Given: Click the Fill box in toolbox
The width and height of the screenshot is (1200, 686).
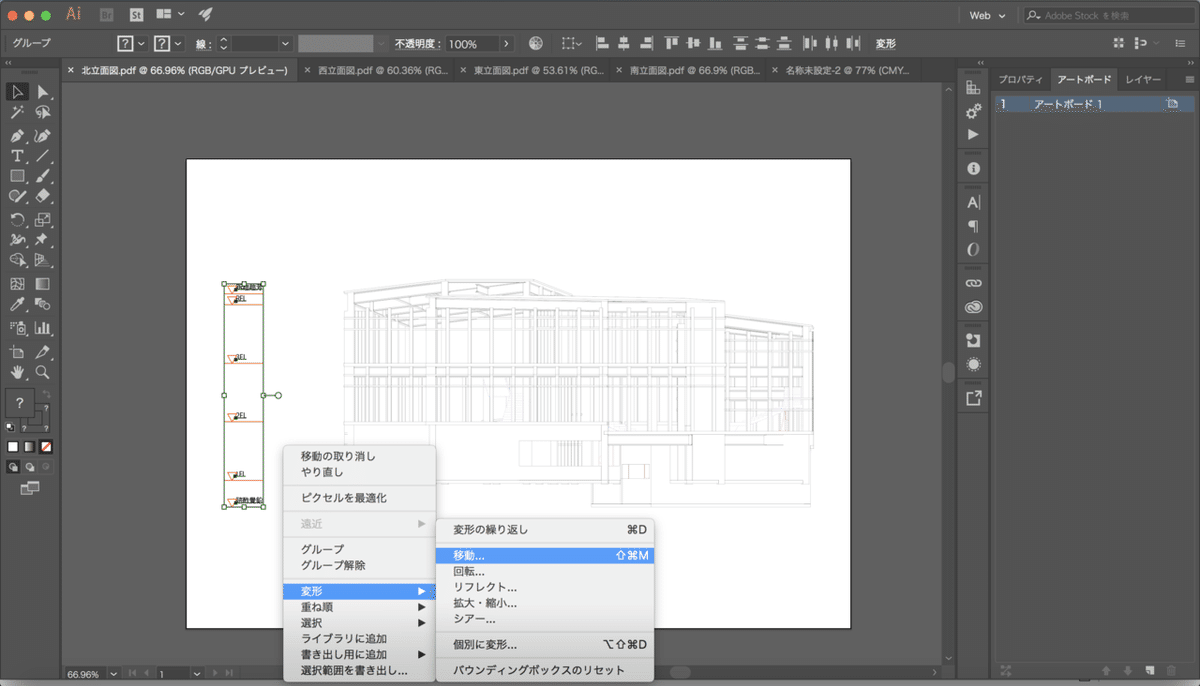Looking at the screenshot, I should pos(19,403).
